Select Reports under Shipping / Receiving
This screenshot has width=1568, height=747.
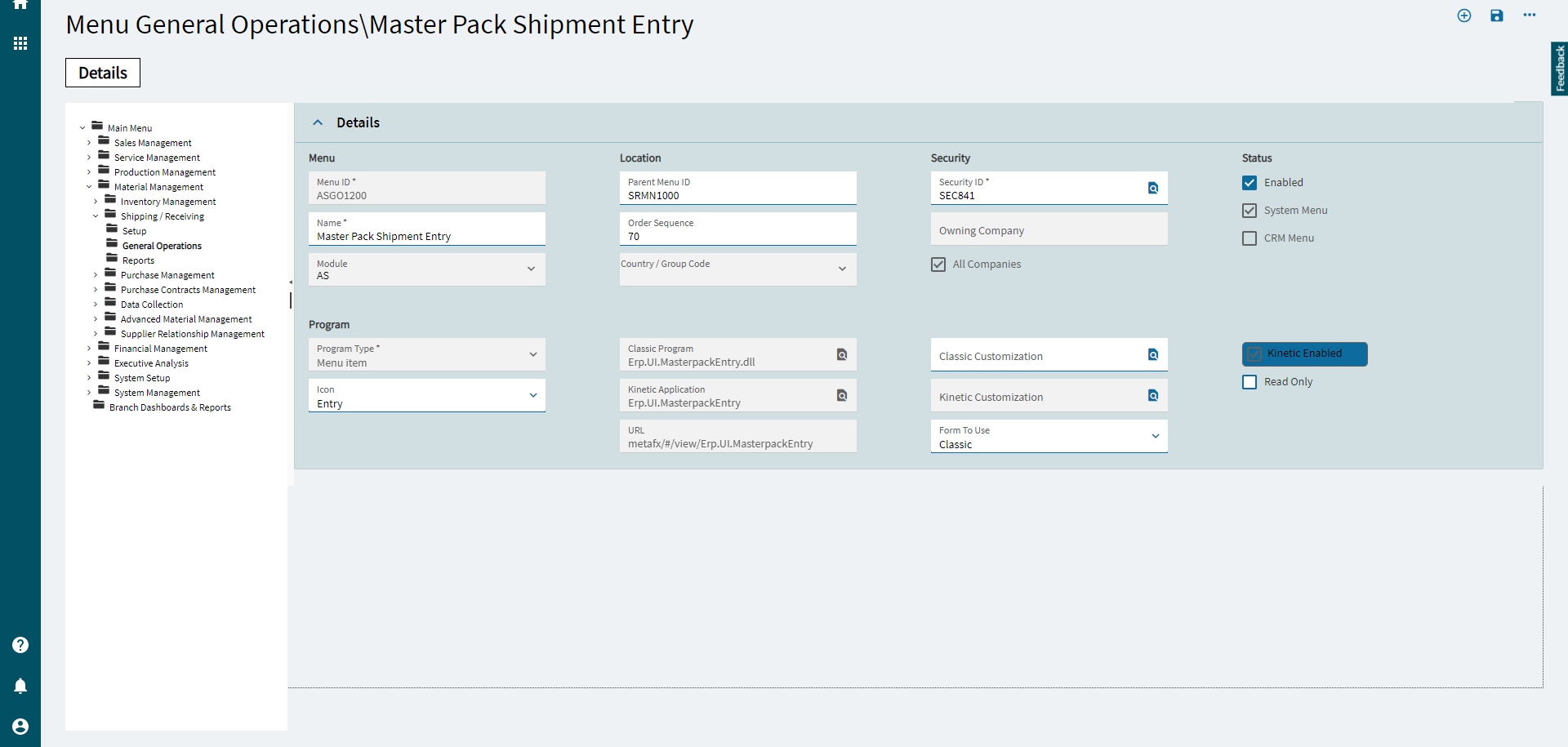click(138, 260)
